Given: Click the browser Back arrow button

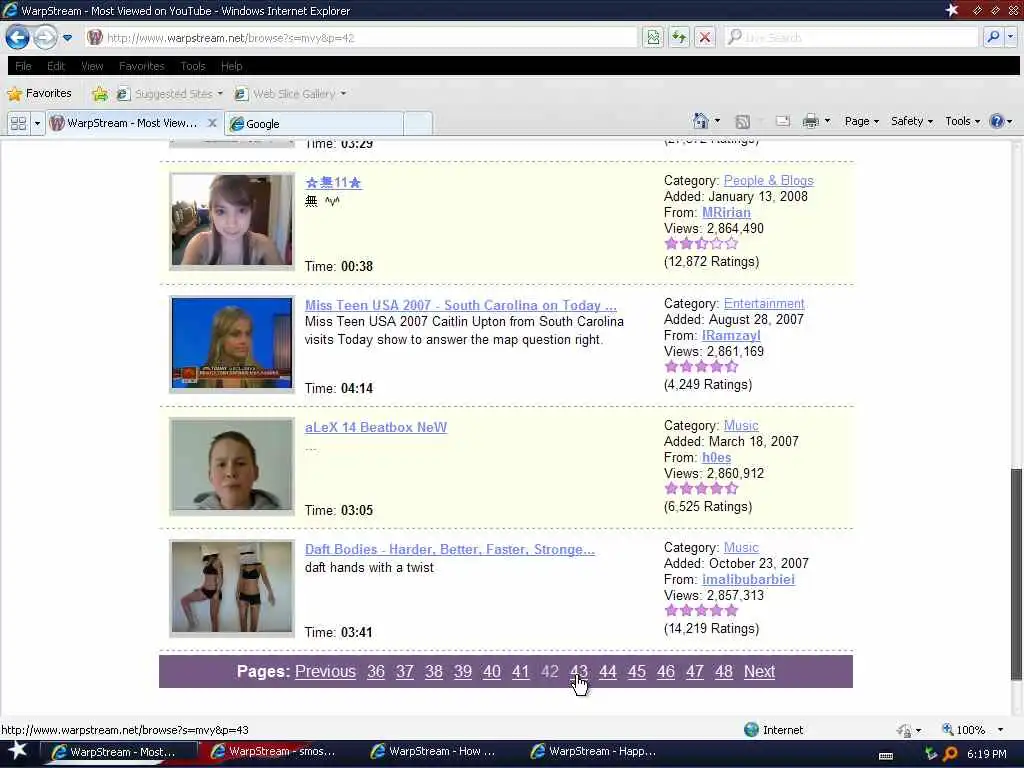Looking at the screenshot, I should [18, 37].
